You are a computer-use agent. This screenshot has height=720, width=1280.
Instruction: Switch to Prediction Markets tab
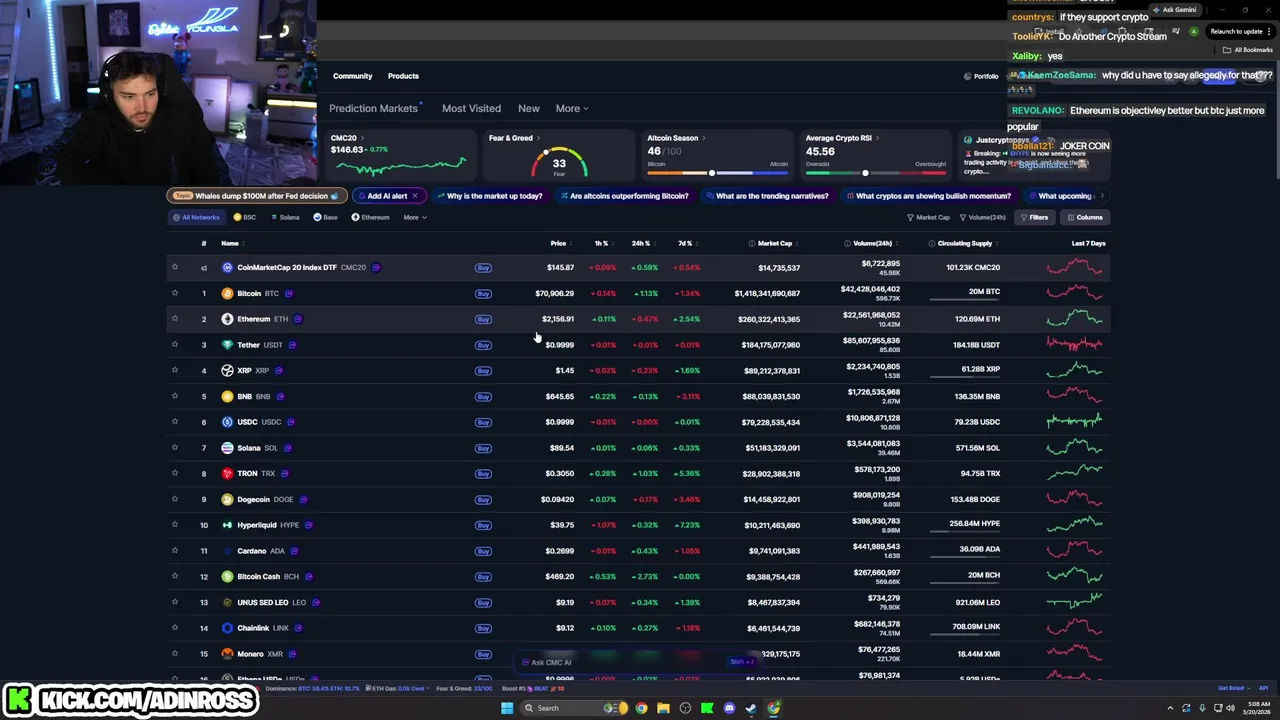tap(374, 108)
